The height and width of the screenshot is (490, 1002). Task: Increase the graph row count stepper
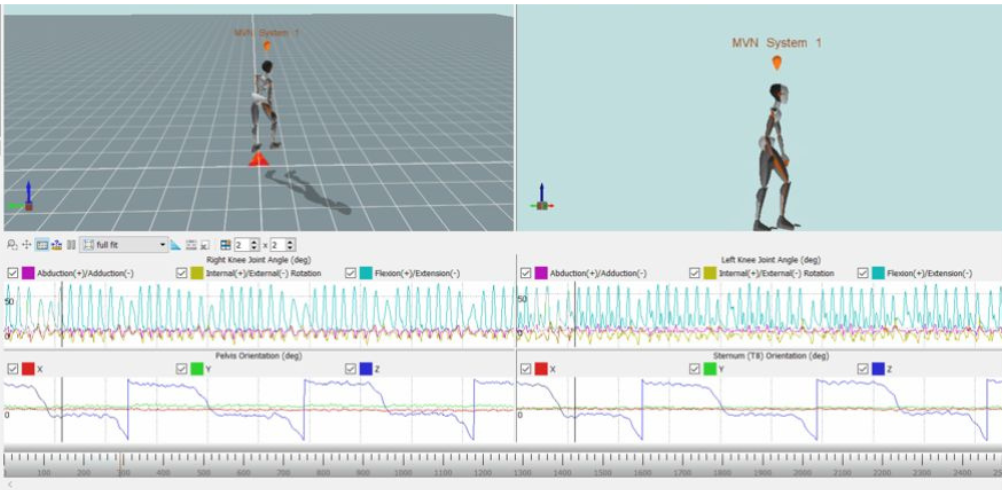coord(255,241)
